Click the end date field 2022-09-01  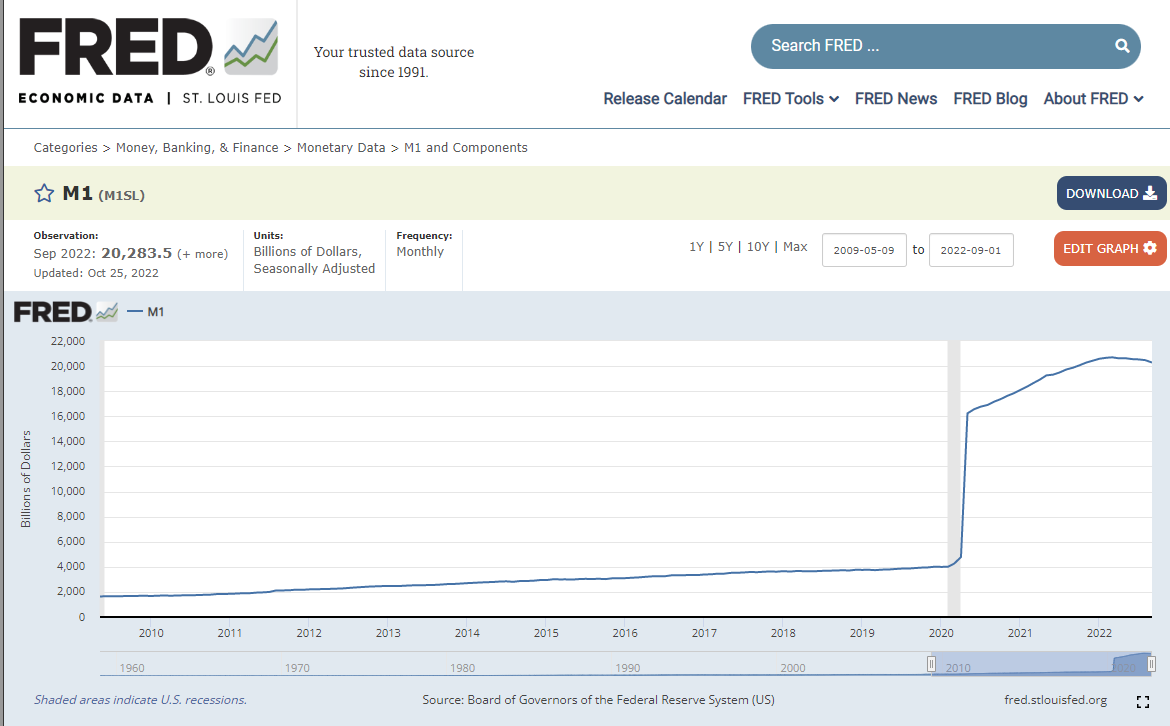click(x=971, y=250)
